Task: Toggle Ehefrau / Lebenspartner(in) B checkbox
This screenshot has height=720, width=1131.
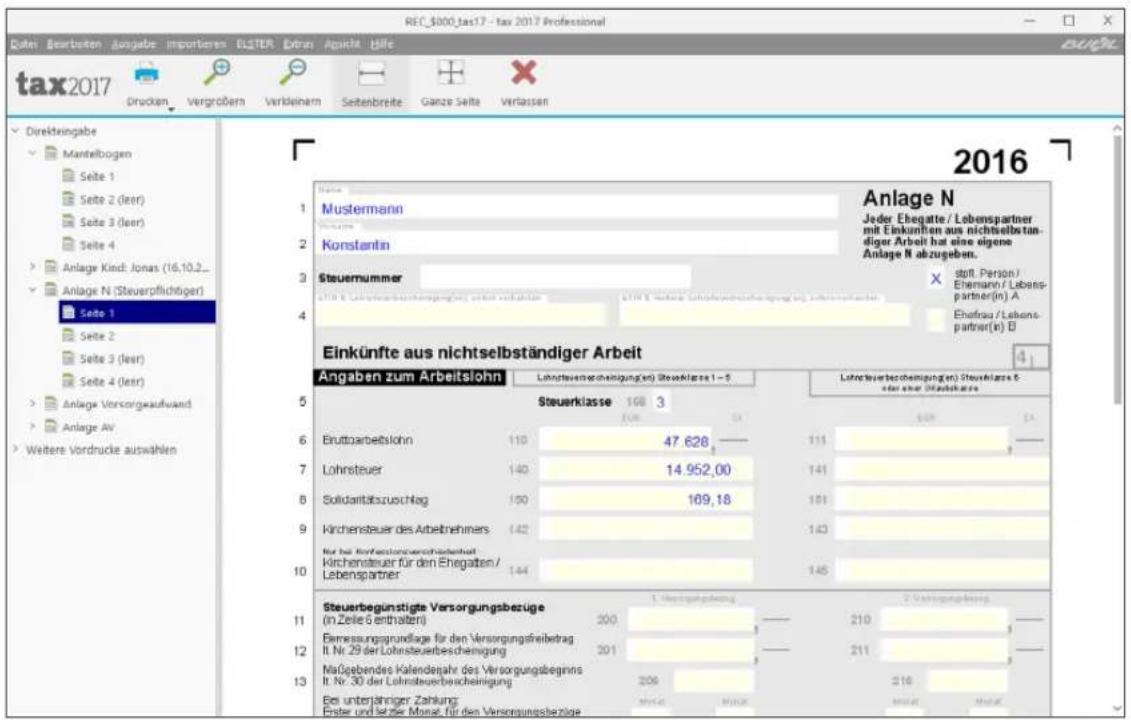Action: 936,320
